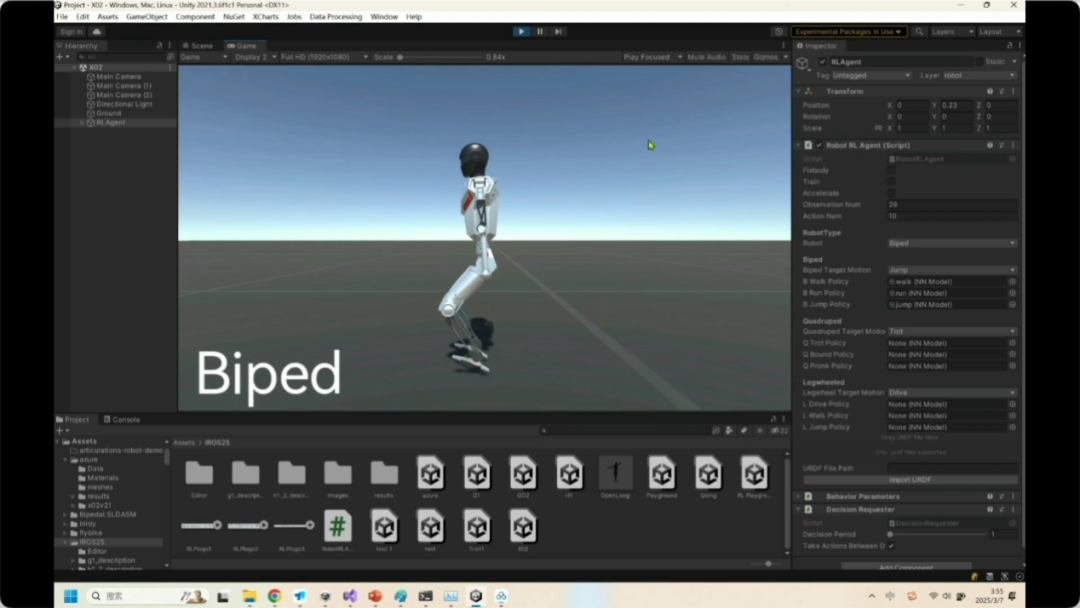Pause the game with the Pause button
The image size is (1080, 608).
(540, 32)
